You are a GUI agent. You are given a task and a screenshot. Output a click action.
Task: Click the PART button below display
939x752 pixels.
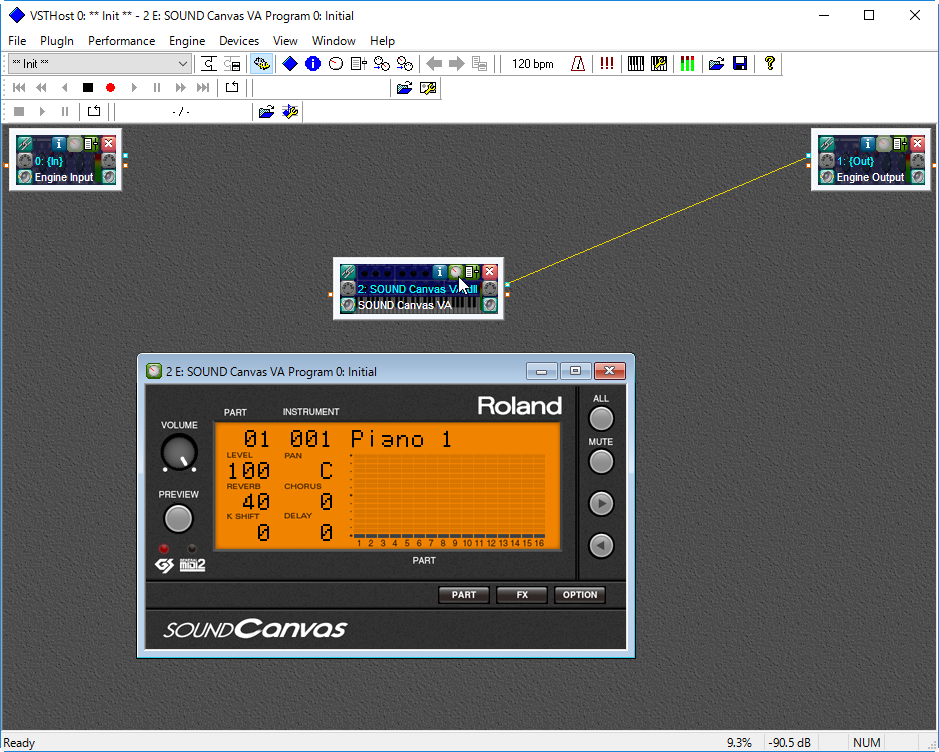tap(464, 595)
